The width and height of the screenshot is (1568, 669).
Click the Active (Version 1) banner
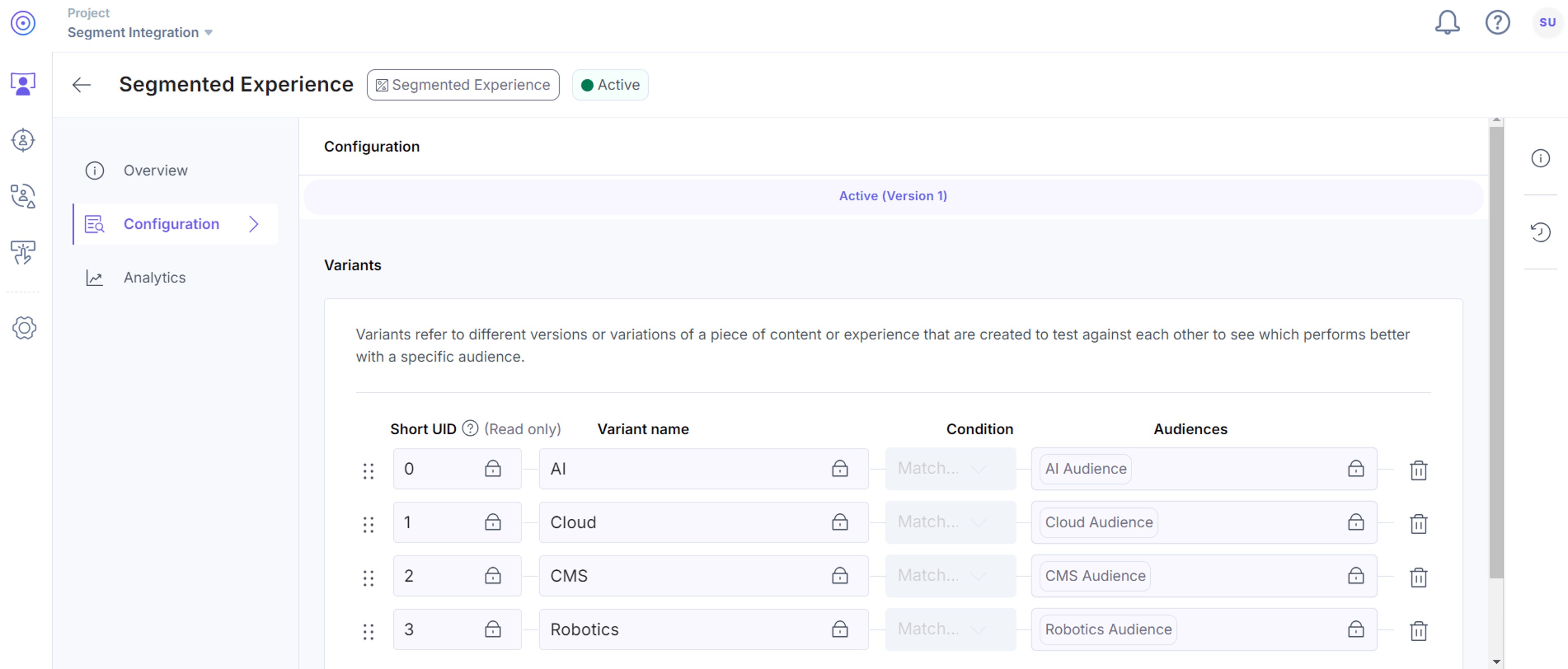pyautogui.click(x=893, y=196)
